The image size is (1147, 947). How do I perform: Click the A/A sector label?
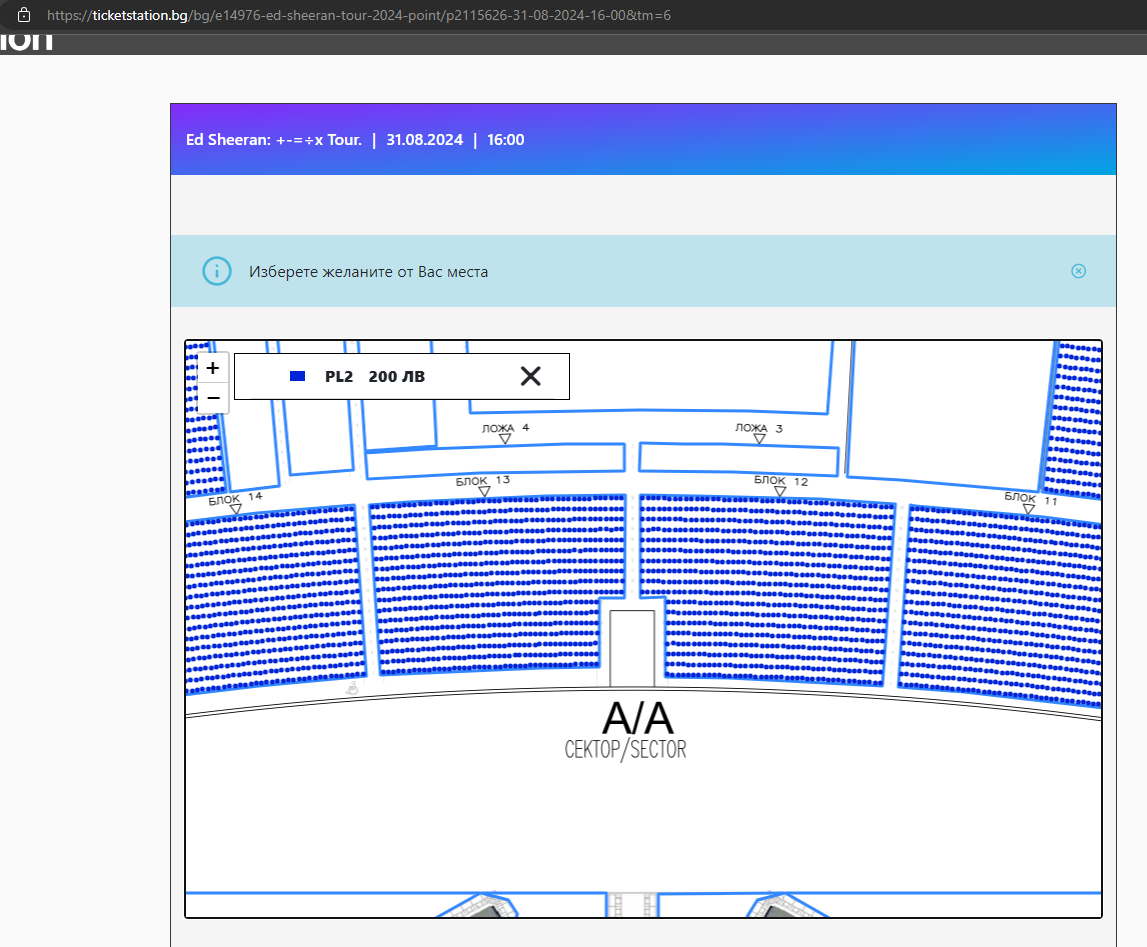pyautogui.click(x=637, y=720)
